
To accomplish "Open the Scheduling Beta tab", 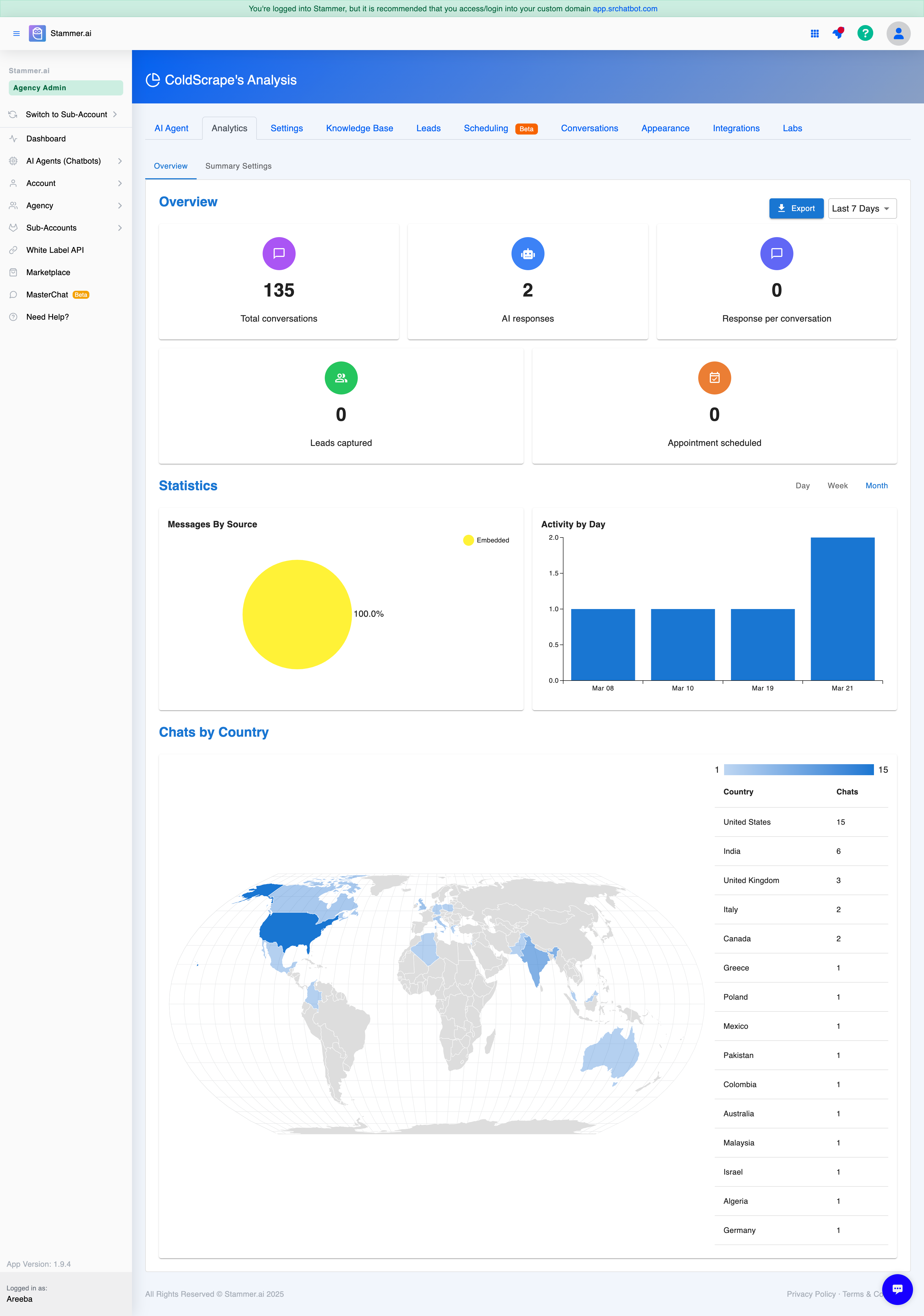I will click(x=500, y=128).
